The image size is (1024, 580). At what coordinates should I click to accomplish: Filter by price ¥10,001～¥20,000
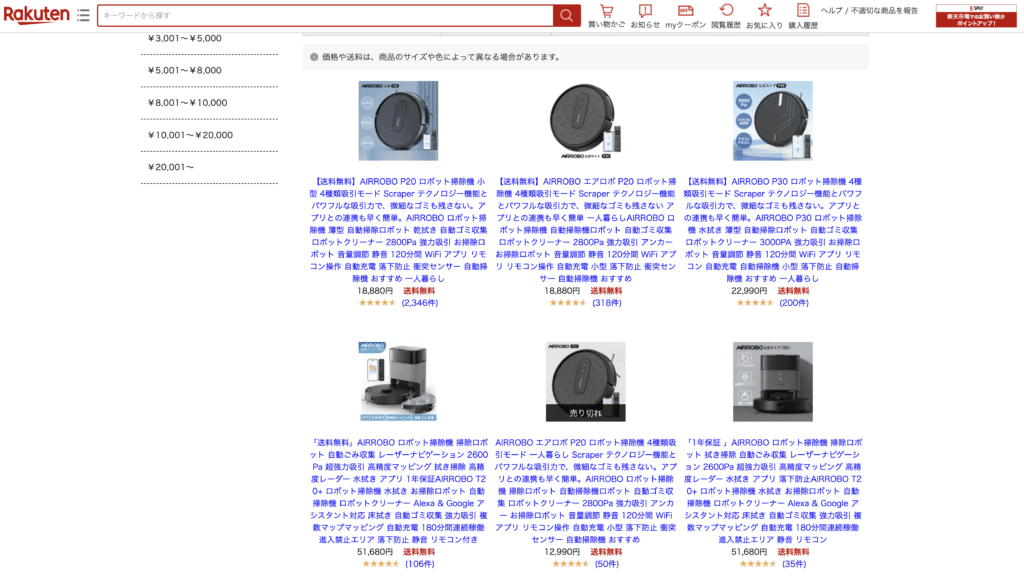click(x=190, y=135)
